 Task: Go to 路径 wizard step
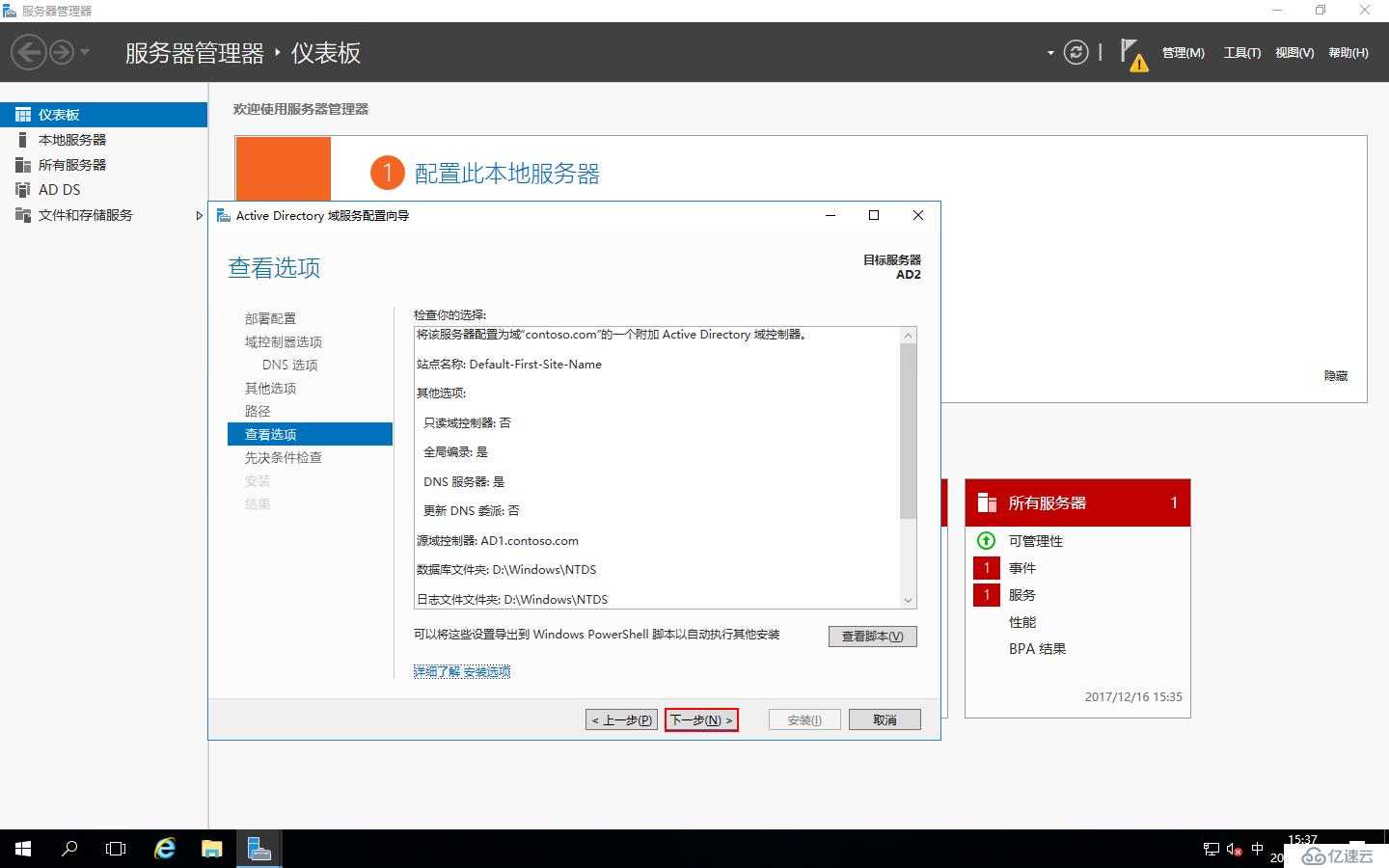pos(258,411)
